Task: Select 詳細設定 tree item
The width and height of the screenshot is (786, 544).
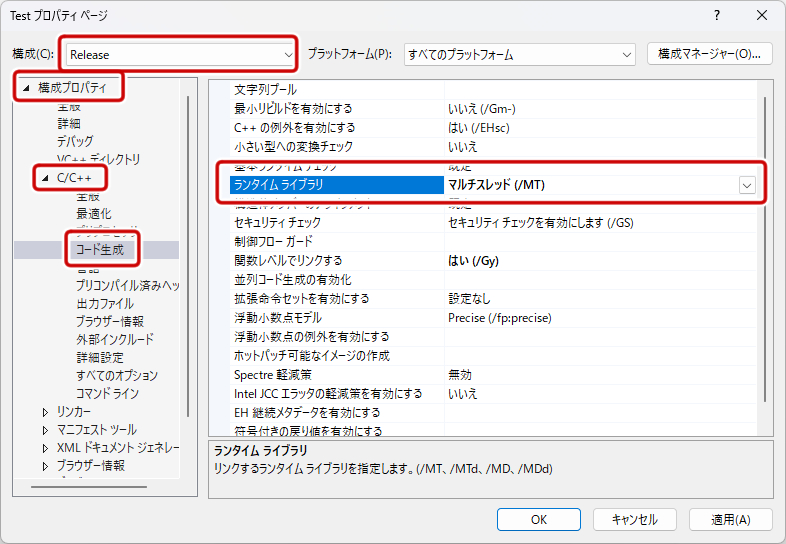Action: pyautogui.click(x=100, y=357)
